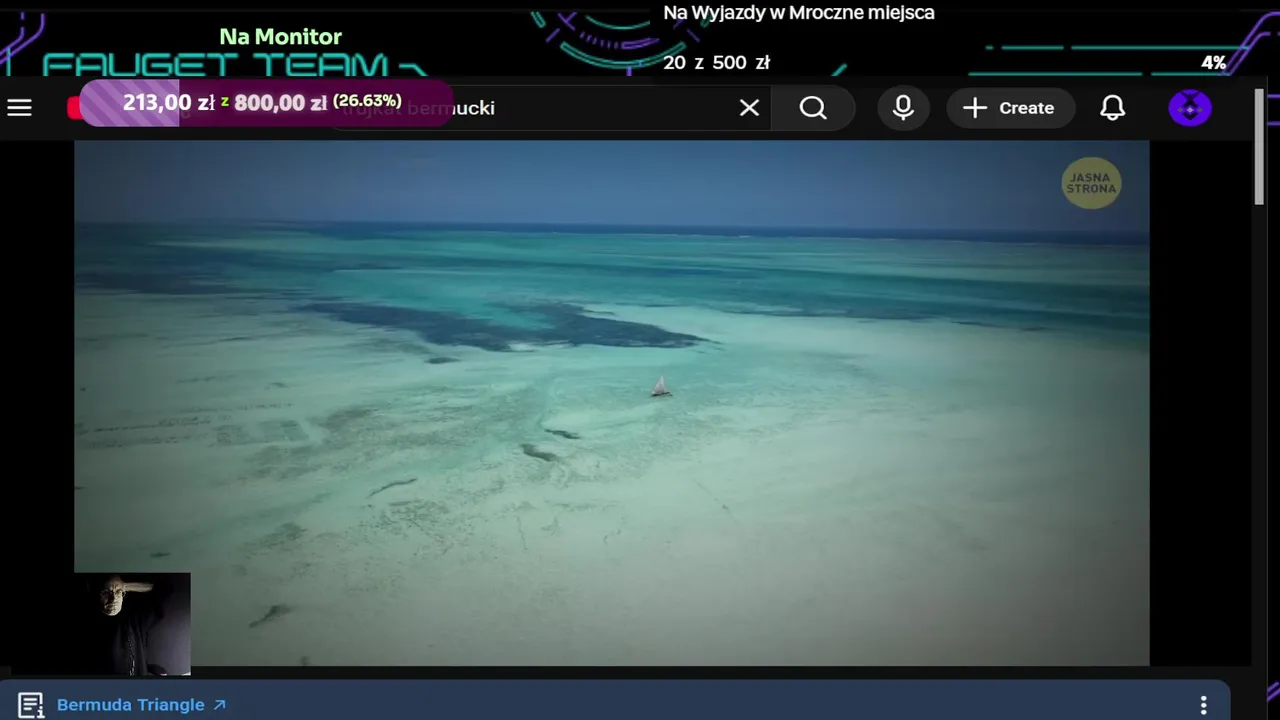The image size is (1280, 720).
Task: Open the purple account avatar
Action: point(1190,108)
